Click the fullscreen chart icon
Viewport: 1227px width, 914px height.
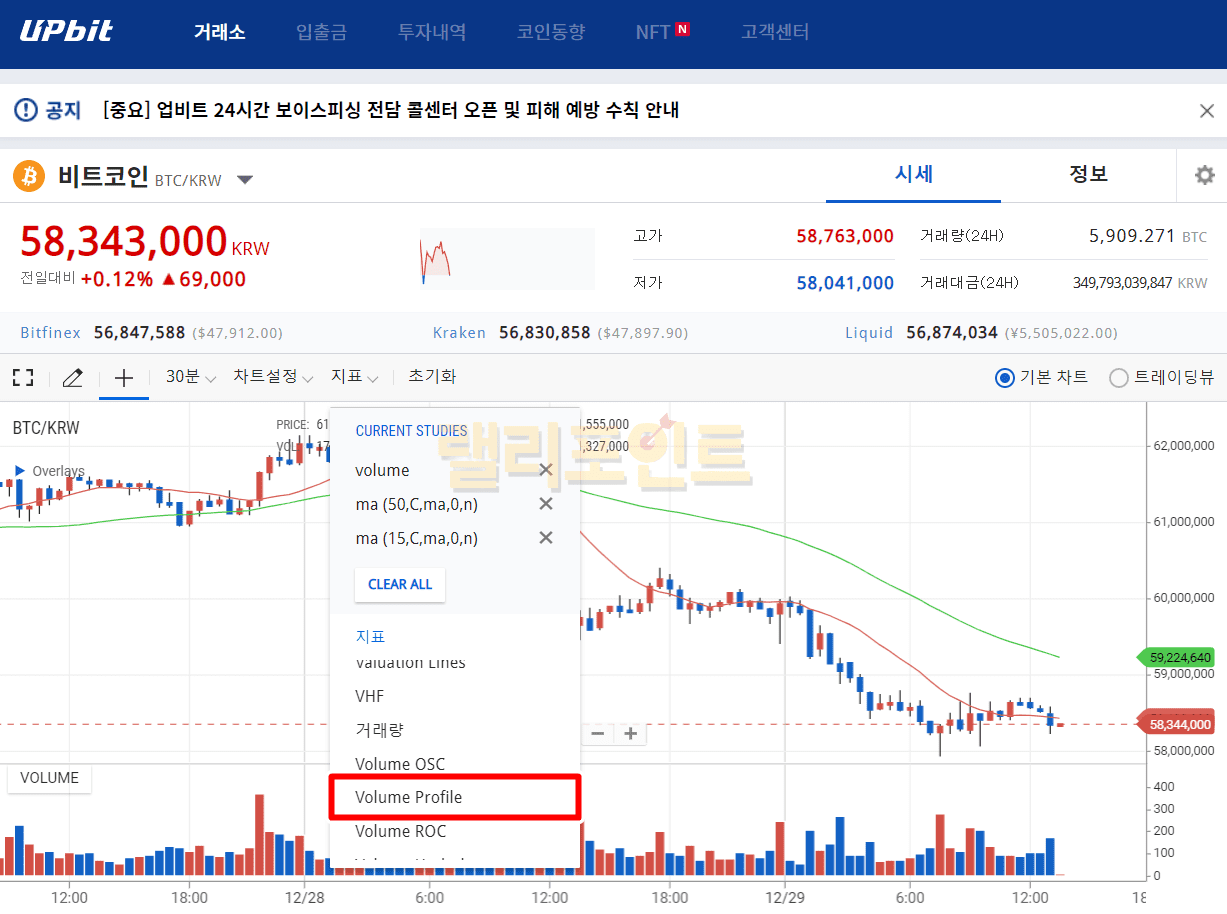pos(23,378)
